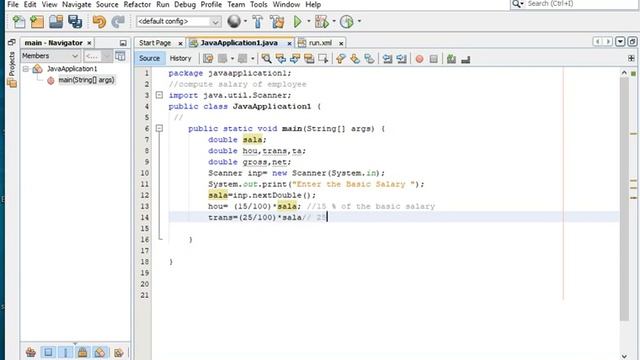Image resolution: width=640 pixels, height=360 pixels.
Task: Collapse JavaApplication1 node in Navigator tree
Action: click(26, 69)
